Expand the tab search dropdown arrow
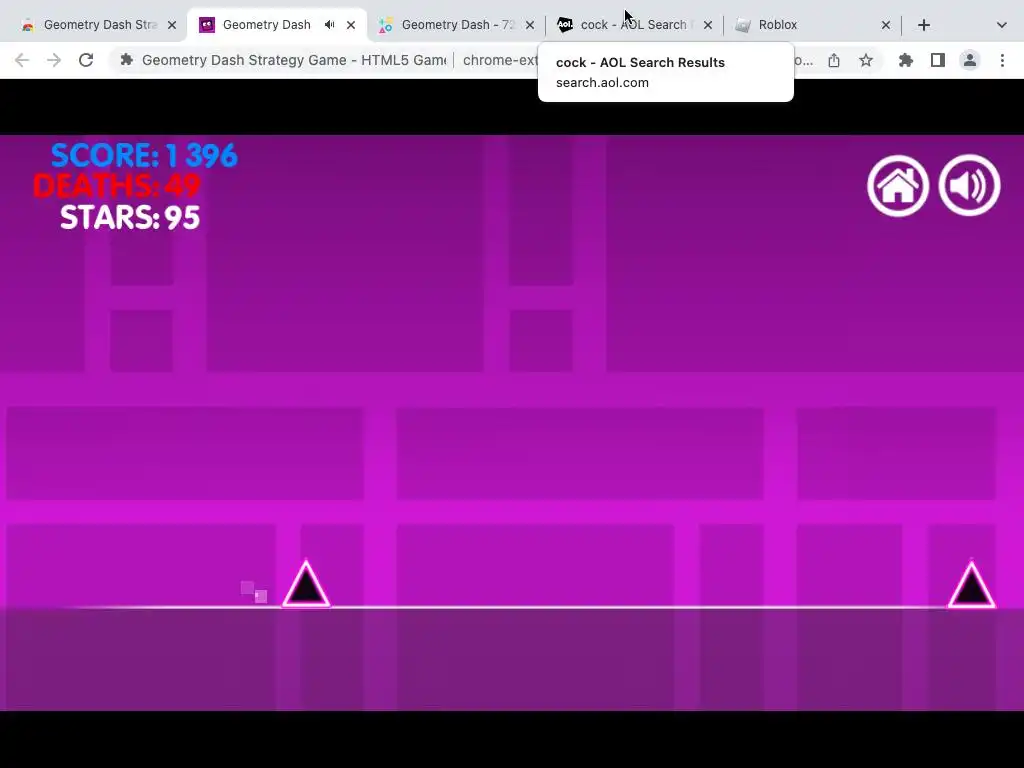 (x=1001, y=25)
